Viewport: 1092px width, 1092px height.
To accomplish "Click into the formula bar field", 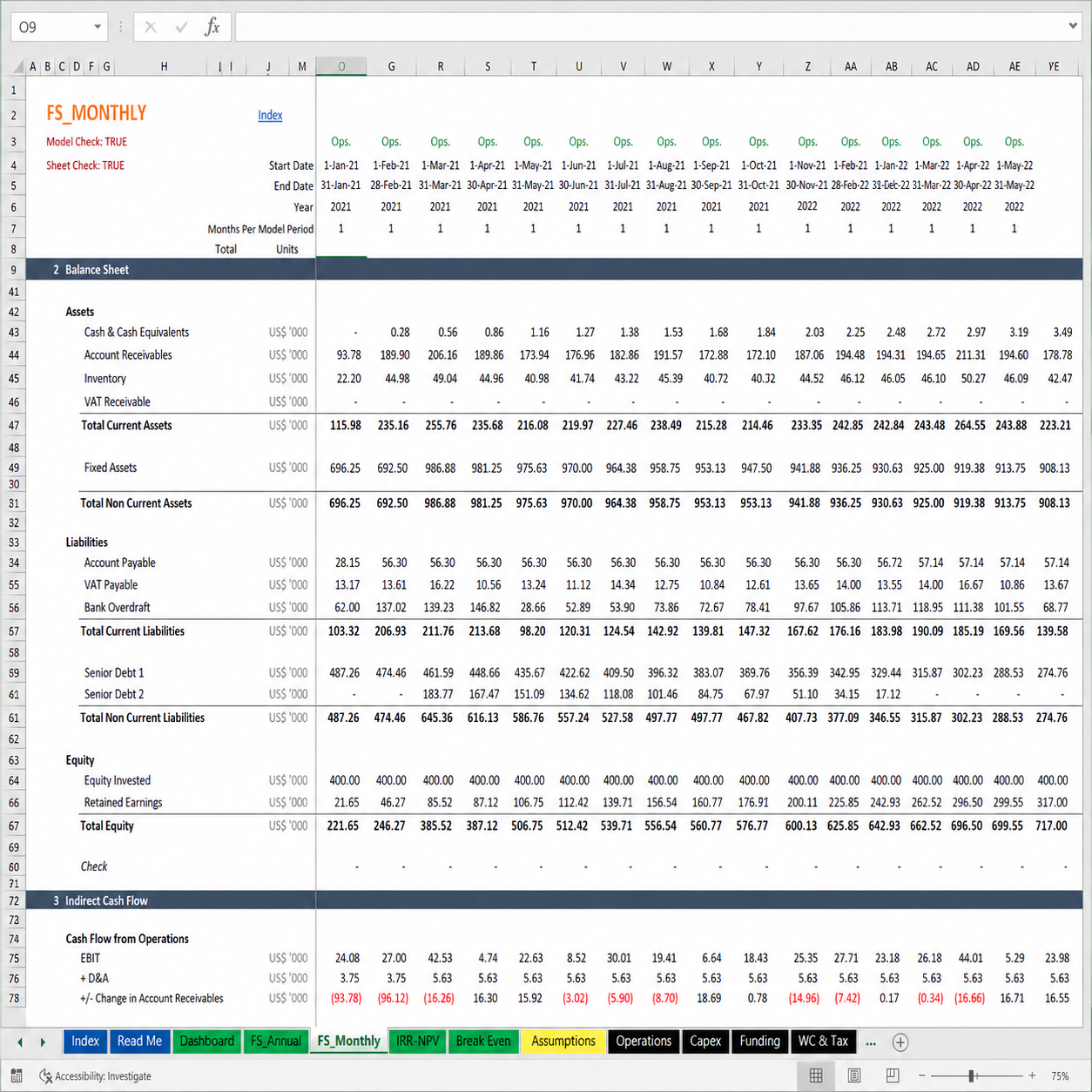I will click(649, 27).
